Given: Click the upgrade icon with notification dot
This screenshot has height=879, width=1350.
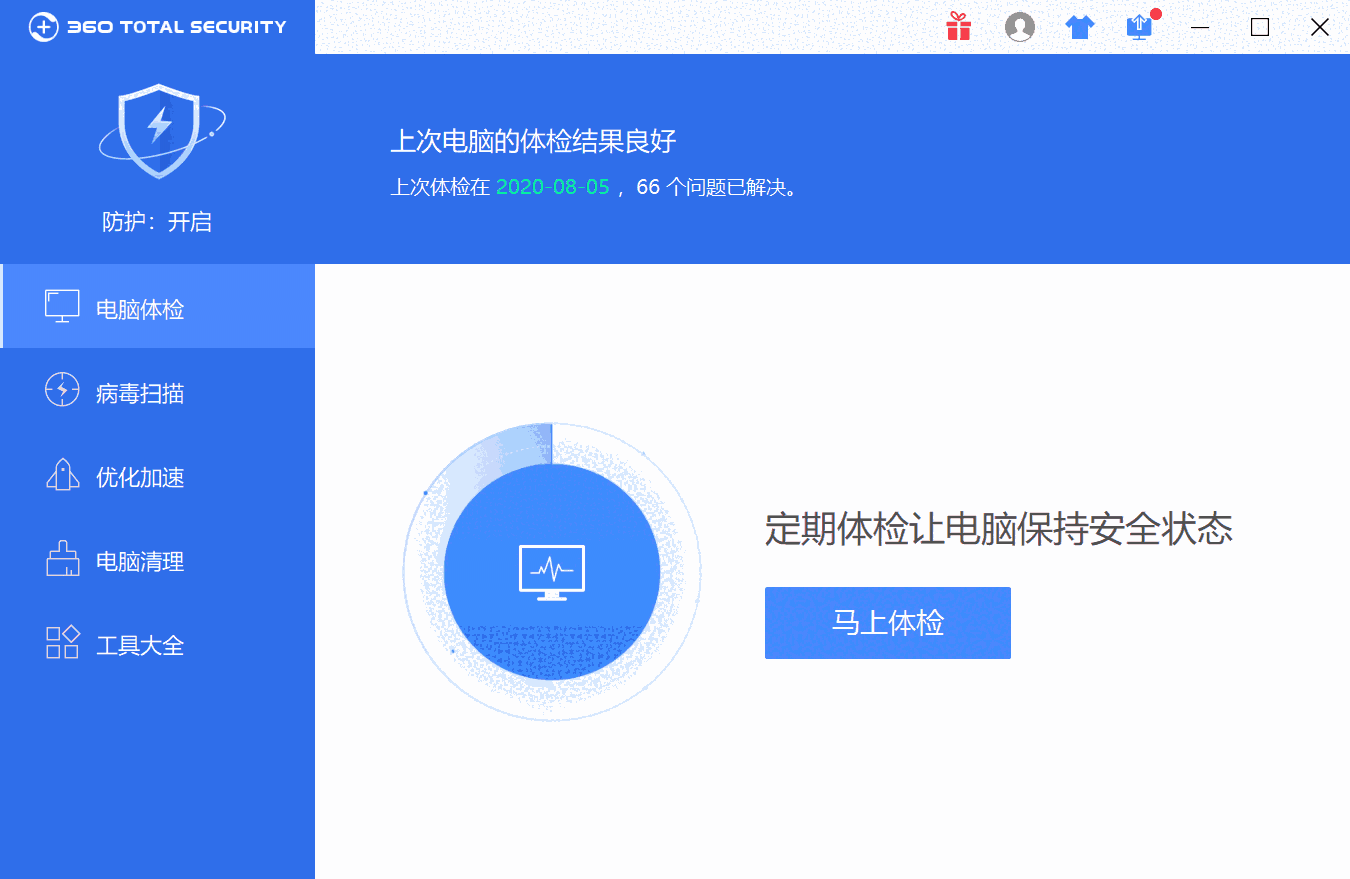Looking at the screenshot, I should [1138, 27].
